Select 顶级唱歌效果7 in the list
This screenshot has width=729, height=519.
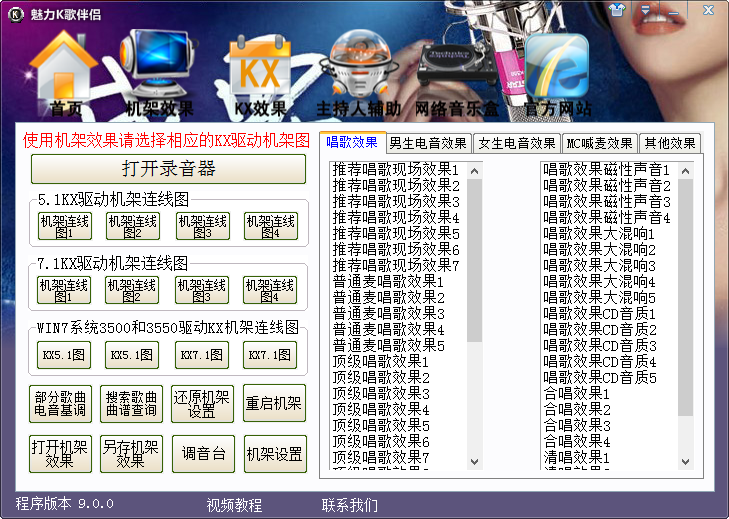tap(381, 457)
